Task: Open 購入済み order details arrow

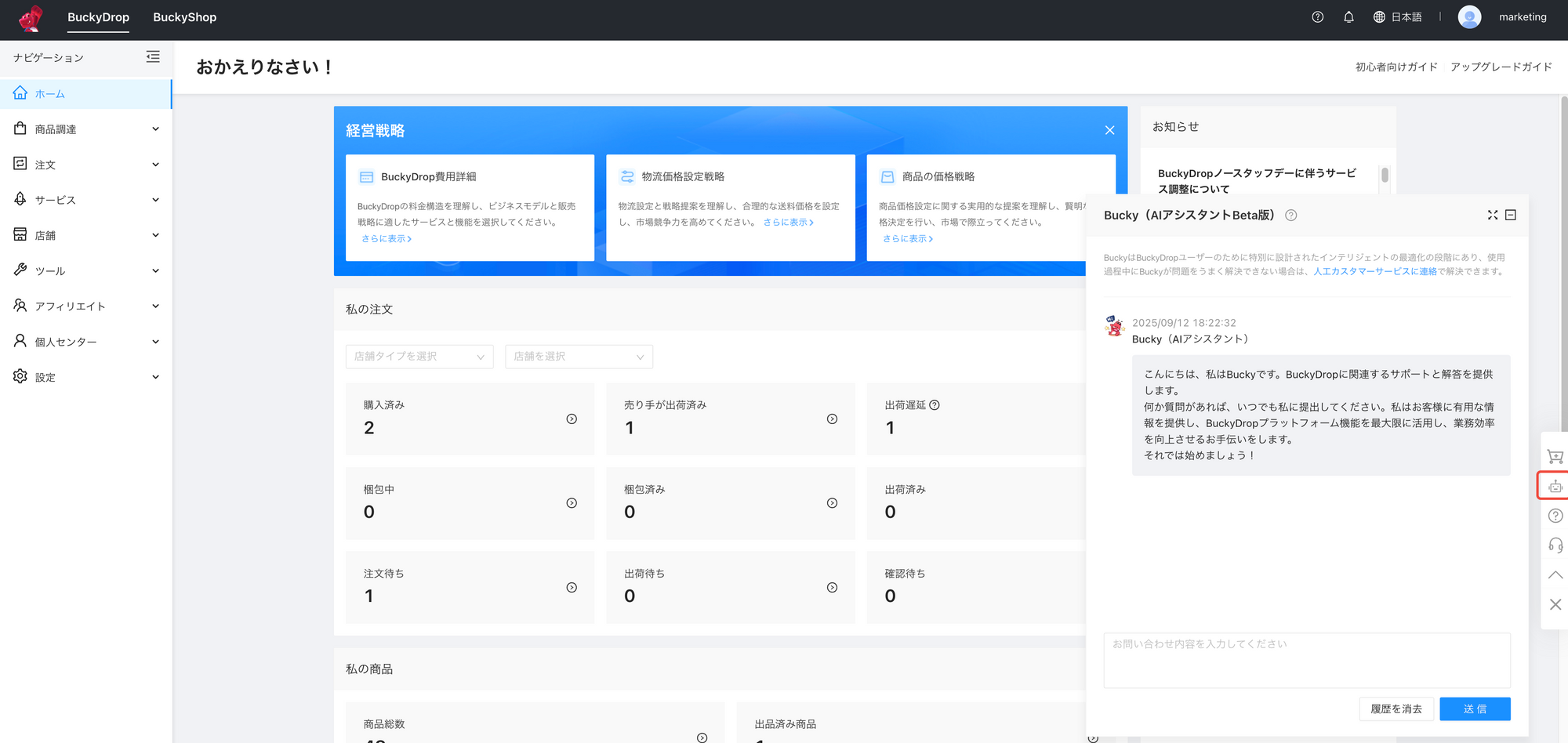Action: (572, 419)
